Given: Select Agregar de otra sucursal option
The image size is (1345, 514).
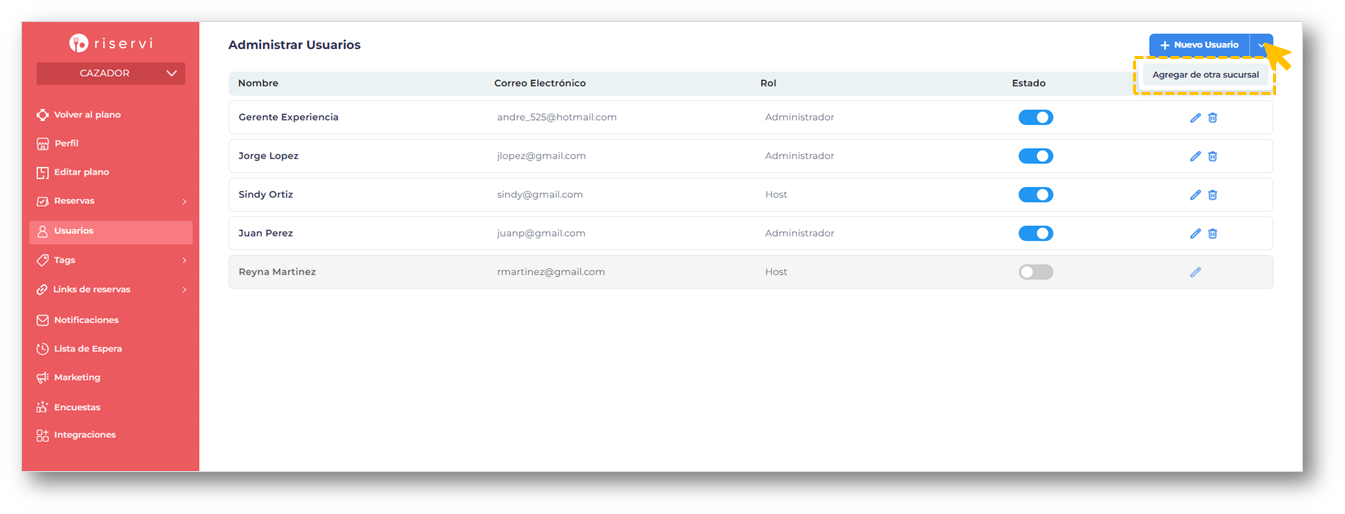Looking at the screenshot, I should (x=1205, y=75).
